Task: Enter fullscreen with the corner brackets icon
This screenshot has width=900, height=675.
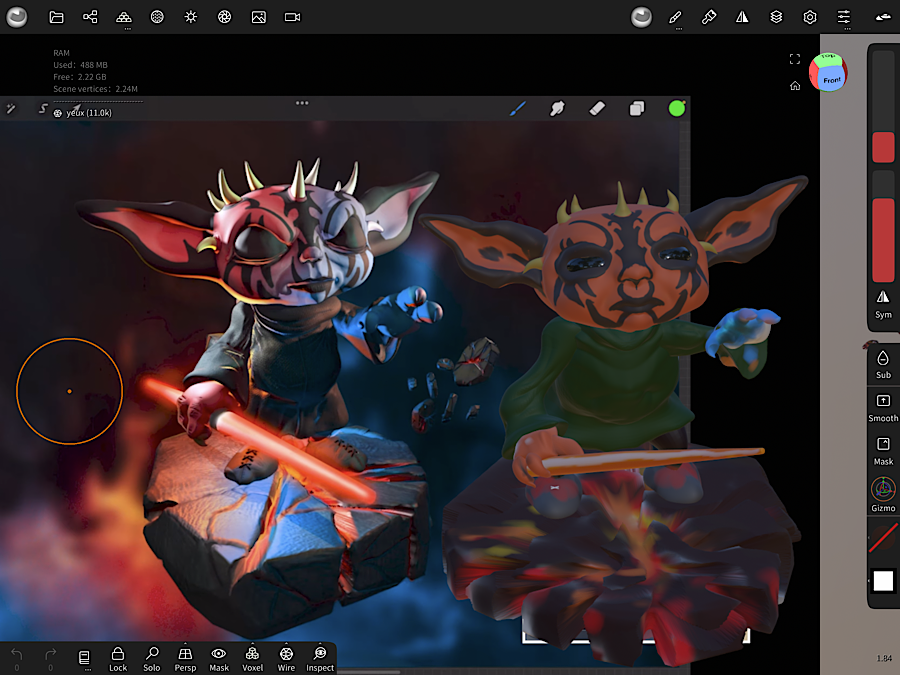Action: click(795, 59)
